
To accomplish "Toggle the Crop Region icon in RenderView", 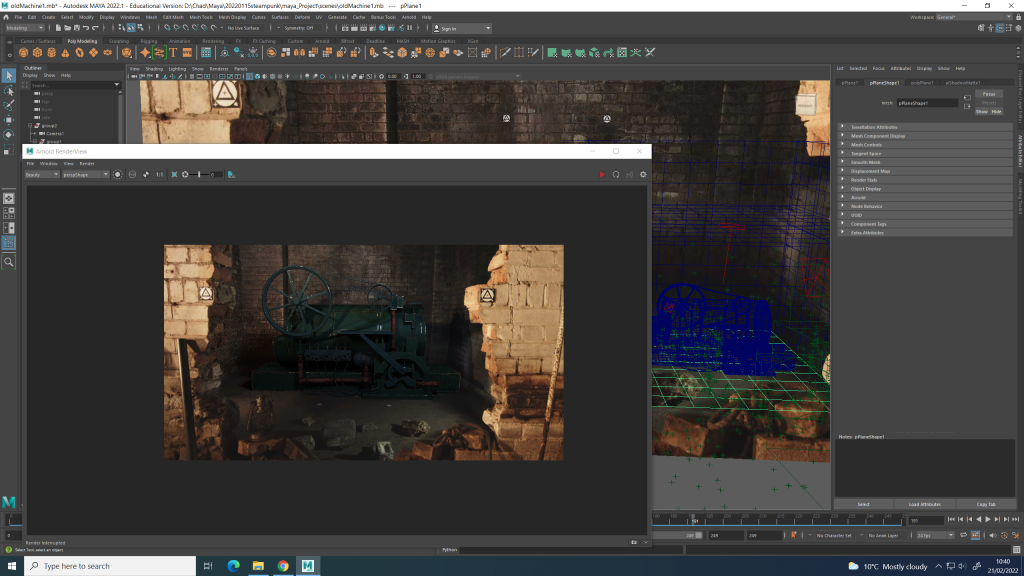I will tap(174, 174).
